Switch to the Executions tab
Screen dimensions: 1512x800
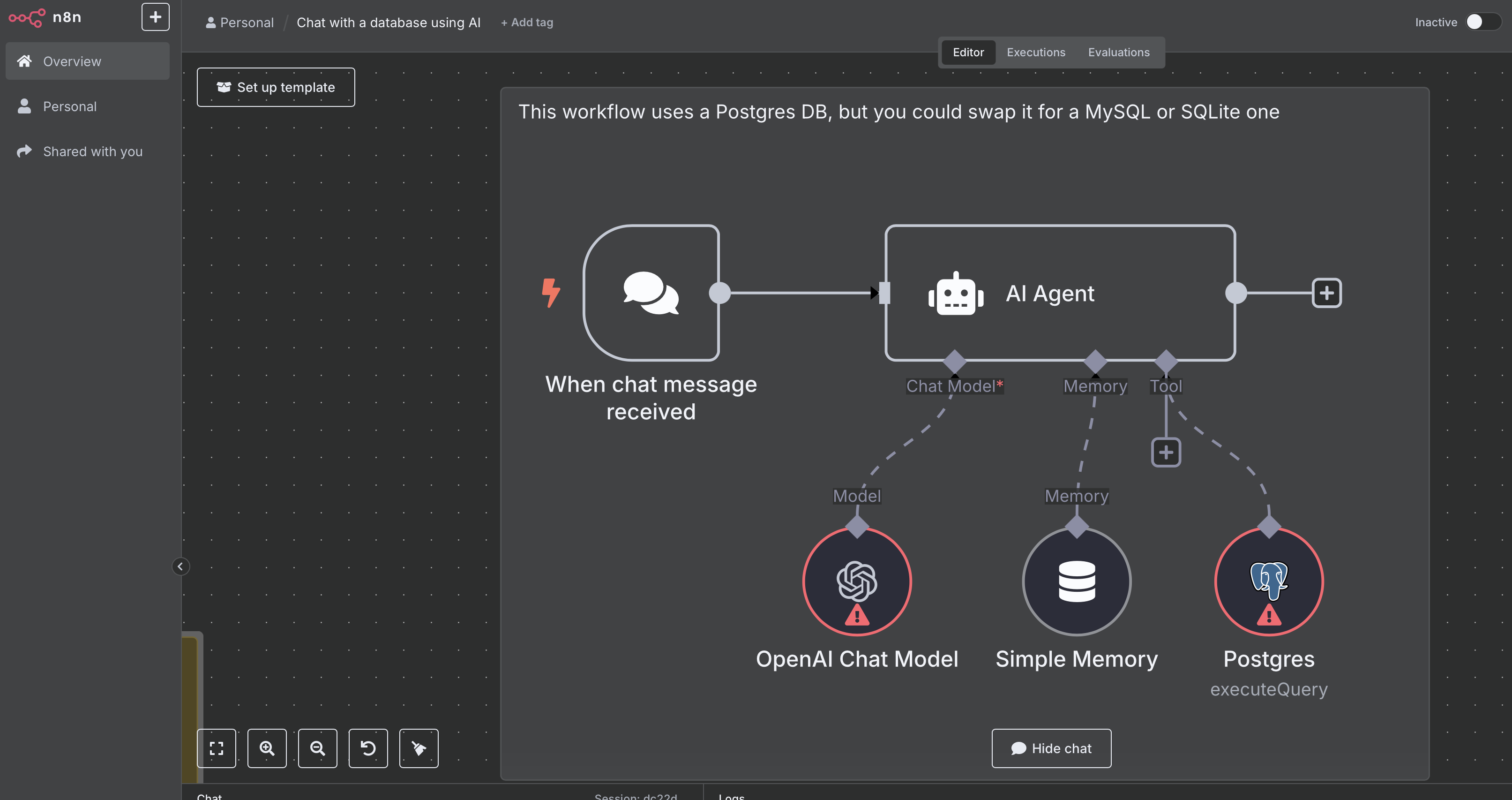(1035, 52)
